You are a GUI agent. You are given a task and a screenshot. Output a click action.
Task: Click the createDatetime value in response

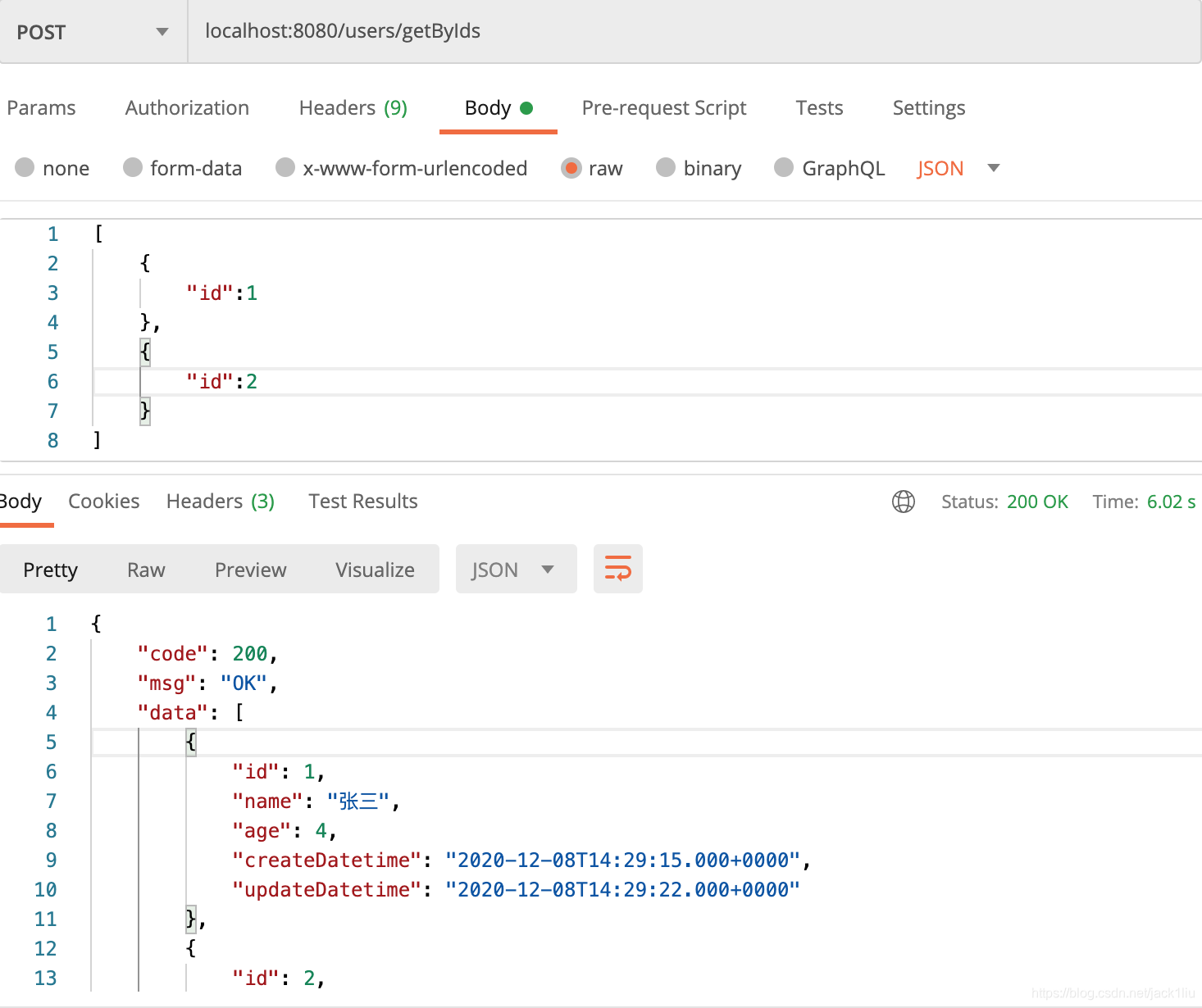tap(622, 860)
